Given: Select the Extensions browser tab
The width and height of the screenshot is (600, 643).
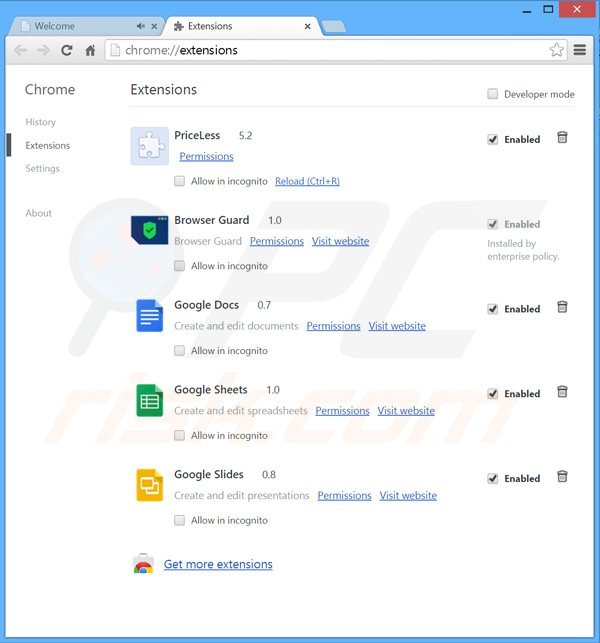Looking at the screenshot, I should point(242,26).
